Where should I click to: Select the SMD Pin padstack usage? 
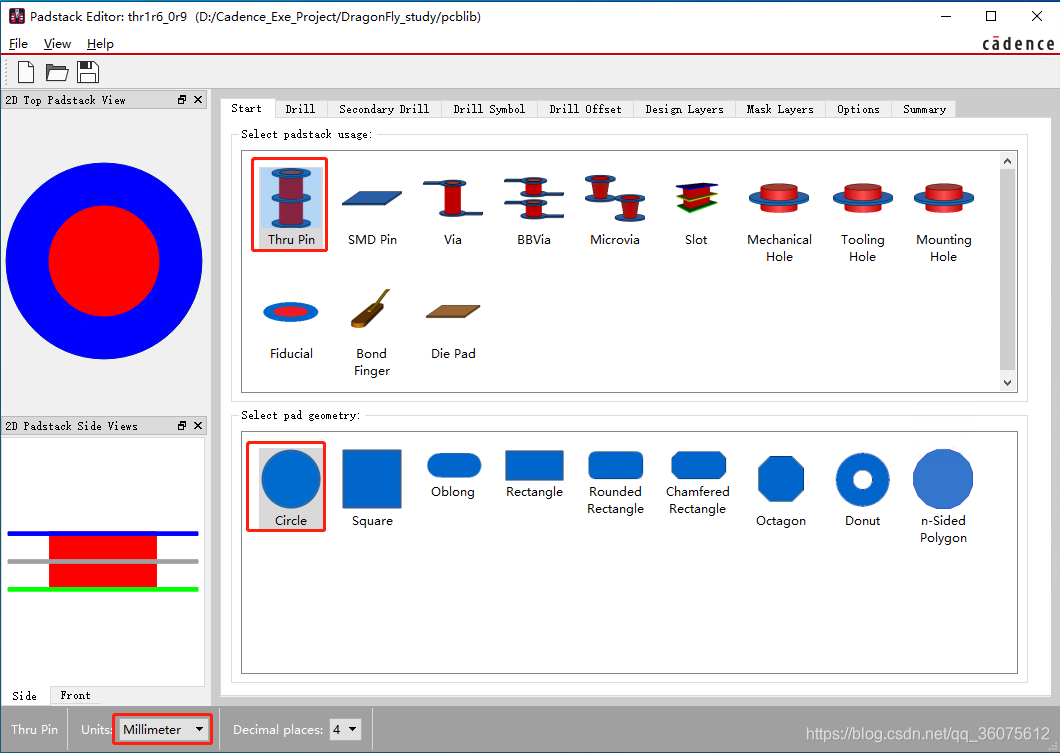click(372, 208)
